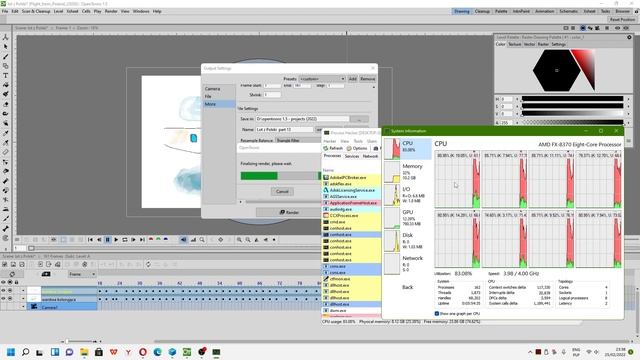
Task: Open Services tab in Process Hacker
Action: [351, 156]
